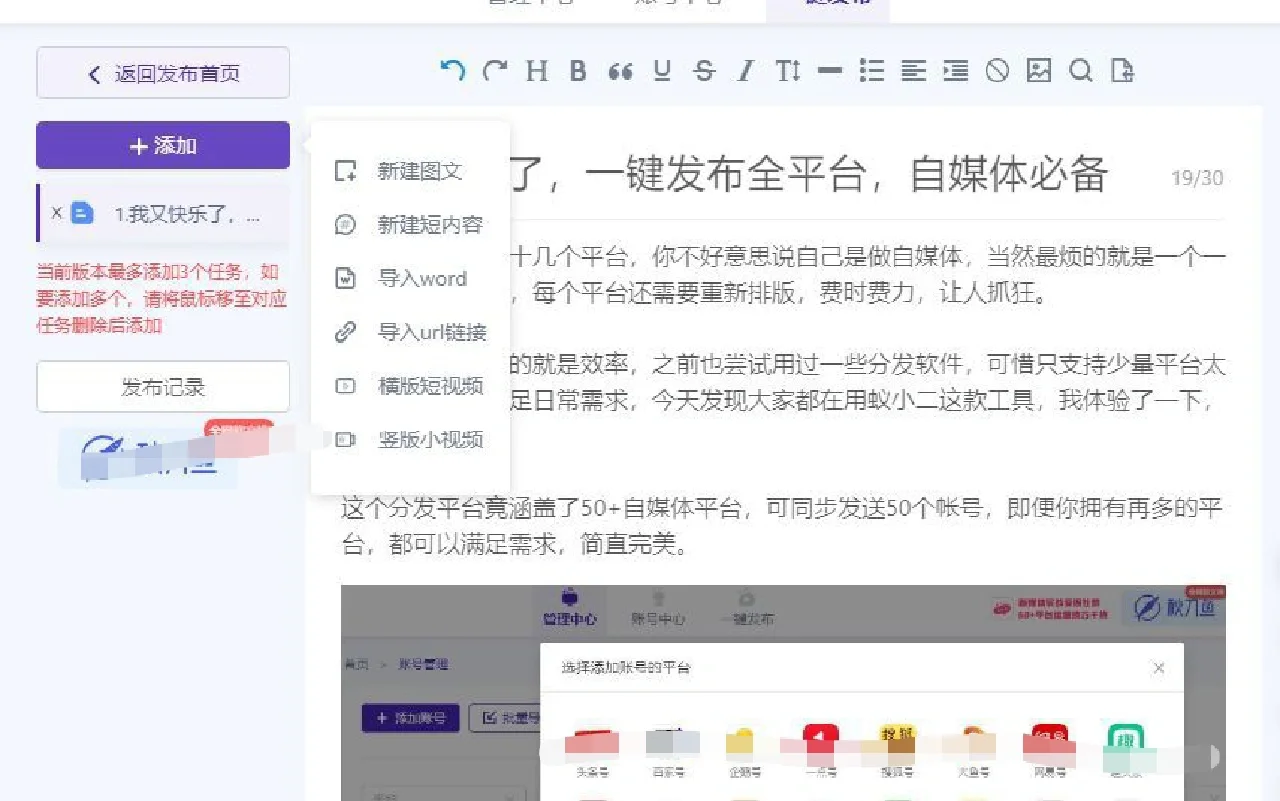The height and width of the screenshot is (801, 1280).
Task: Click the bulleted list icon
Action: [x=872, y=71]
